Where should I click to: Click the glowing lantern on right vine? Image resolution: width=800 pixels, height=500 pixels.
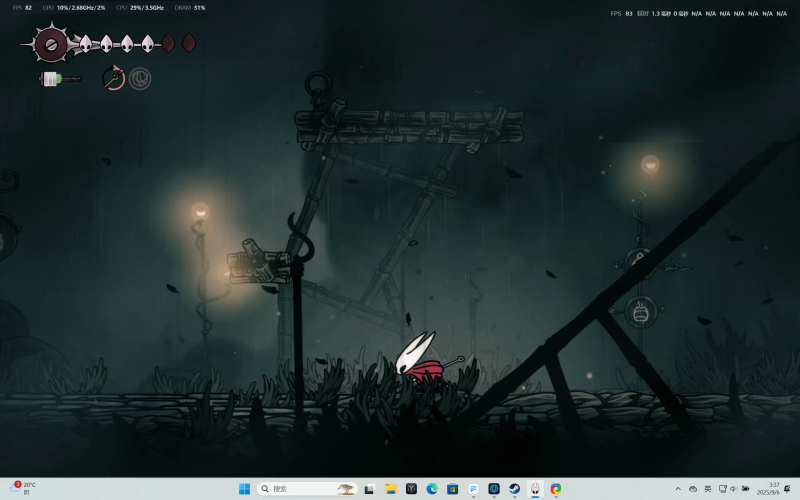point(650,164)
